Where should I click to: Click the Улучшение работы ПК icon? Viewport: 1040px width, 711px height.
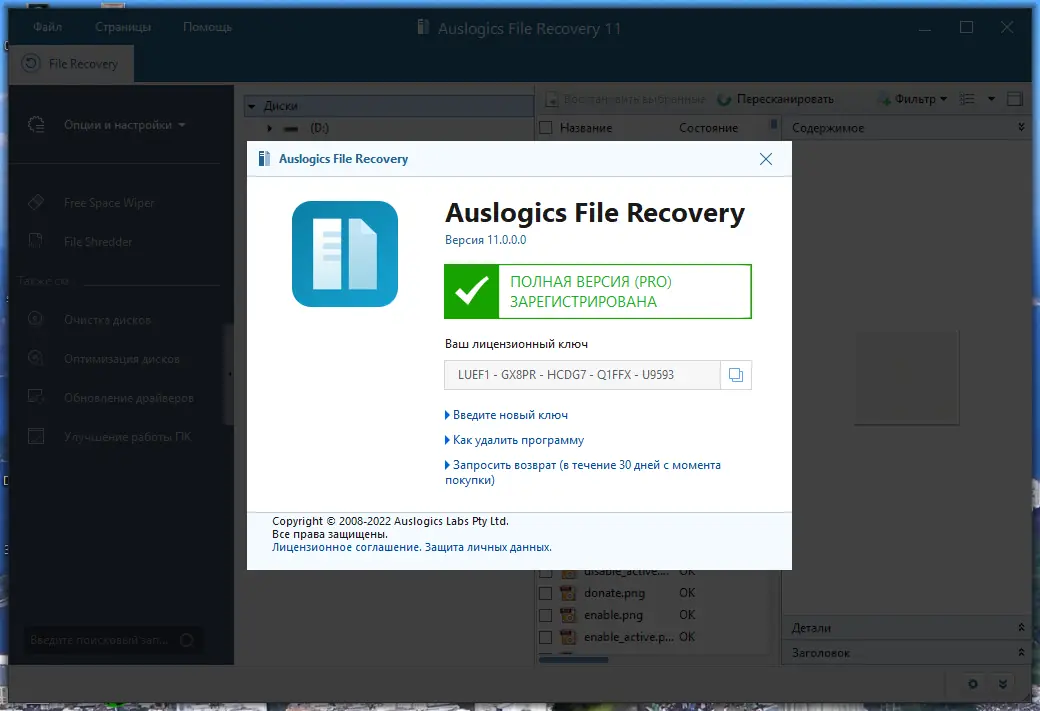tap(36, 436)
